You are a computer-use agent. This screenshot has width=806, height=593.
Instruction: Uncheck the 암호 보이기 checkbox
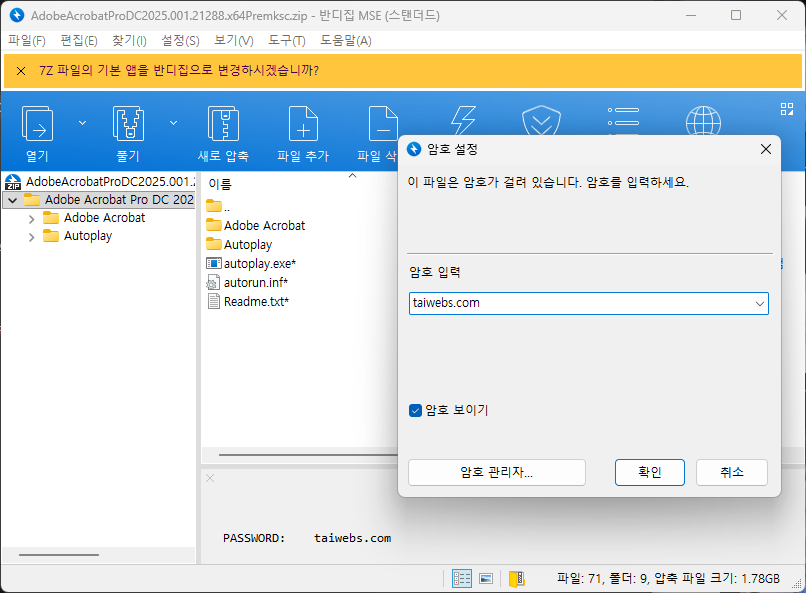point(415,411)
